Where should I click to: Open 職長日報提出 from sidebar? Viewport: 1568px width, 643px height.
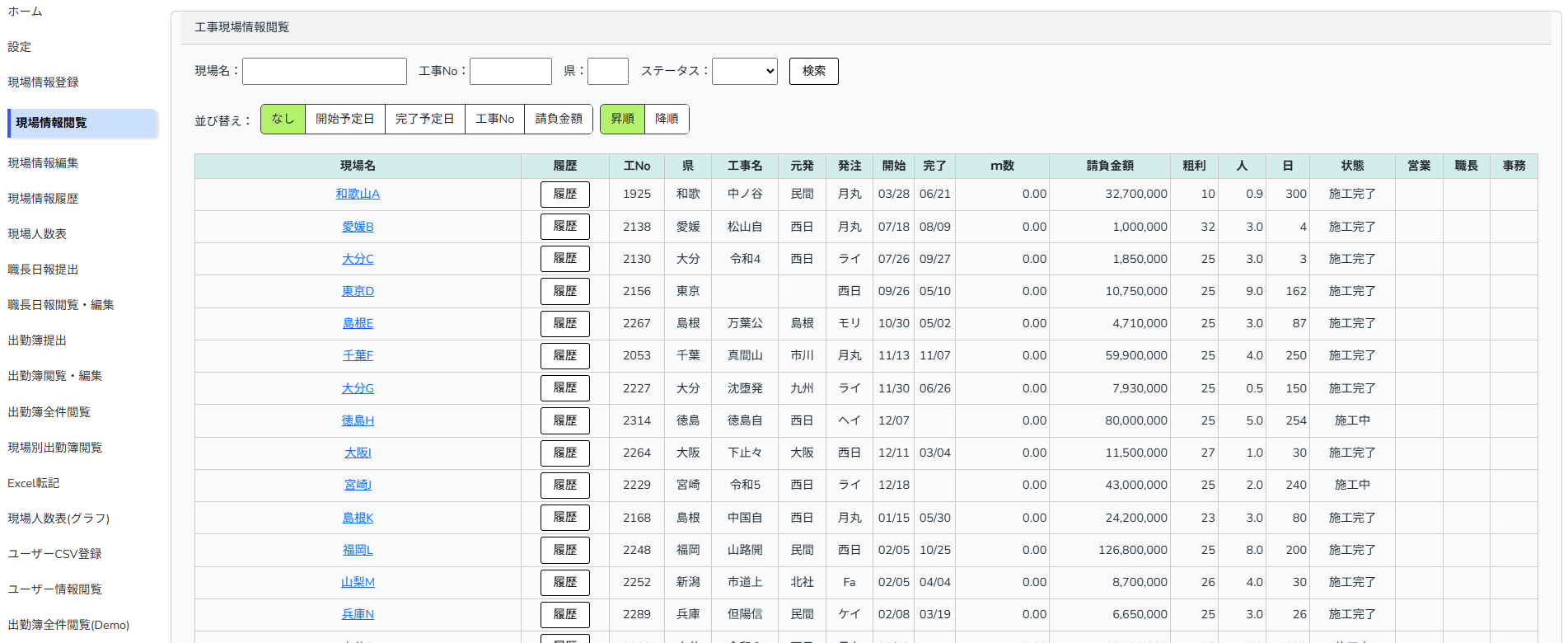tap(43, 270)
